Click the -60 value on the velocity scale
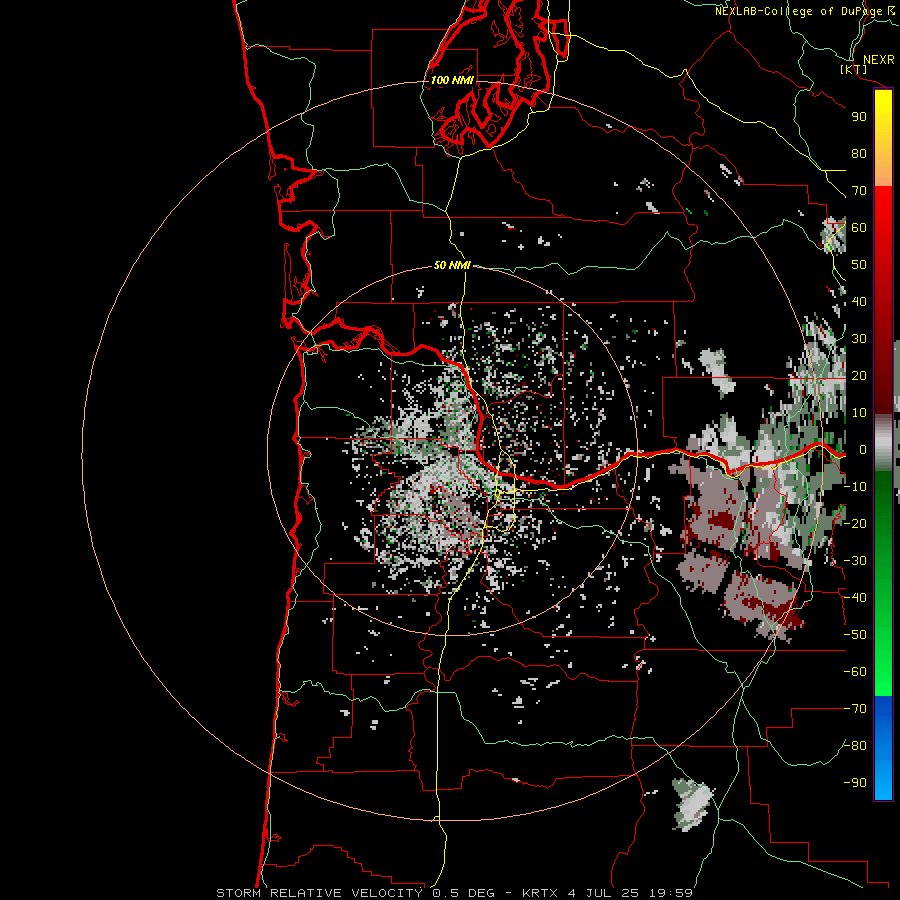This screenshot has height=900, width=900. click(x=855, y=672)
